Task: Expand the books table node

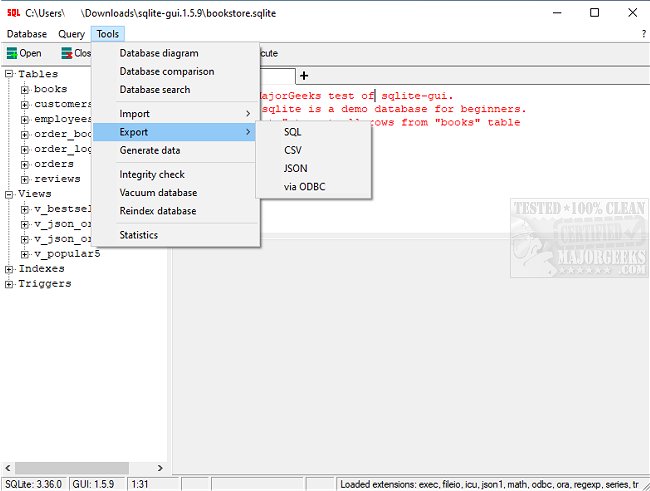Action: click(x=25, y=90)
